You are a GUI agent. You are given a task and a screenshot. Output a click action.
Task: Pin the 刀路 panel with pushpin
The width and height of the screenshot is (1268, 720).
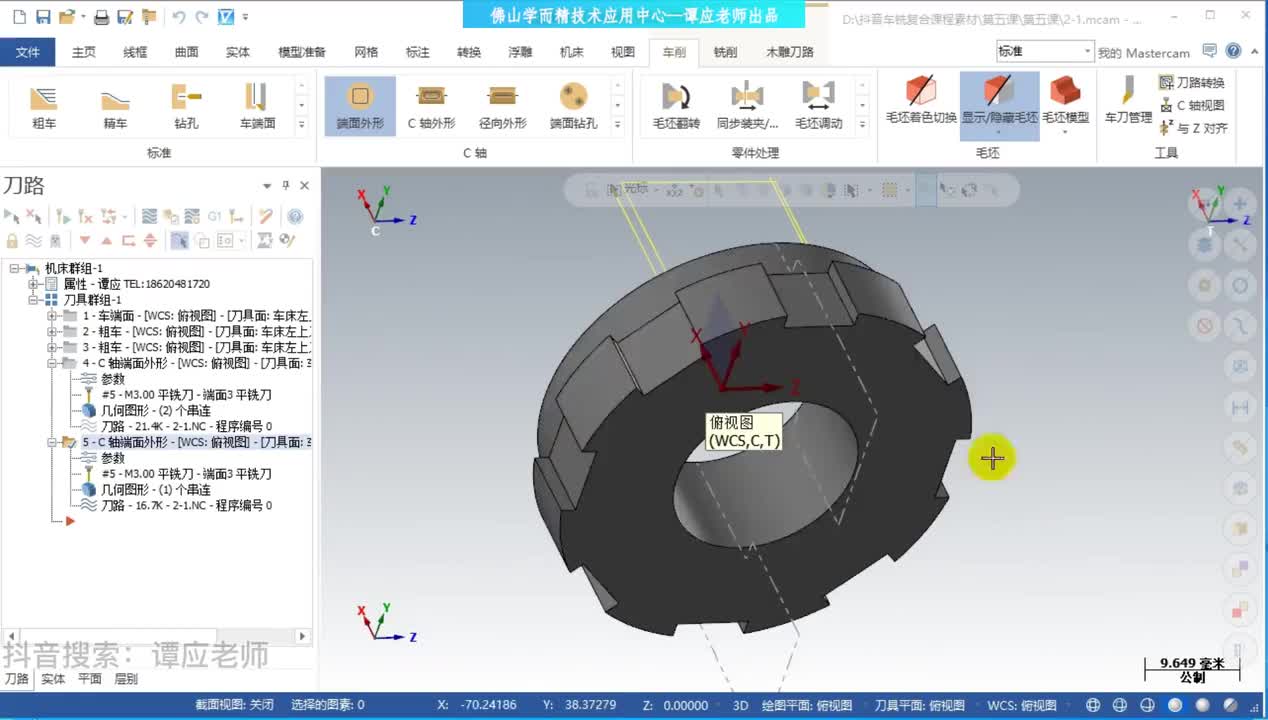(286, 186)
